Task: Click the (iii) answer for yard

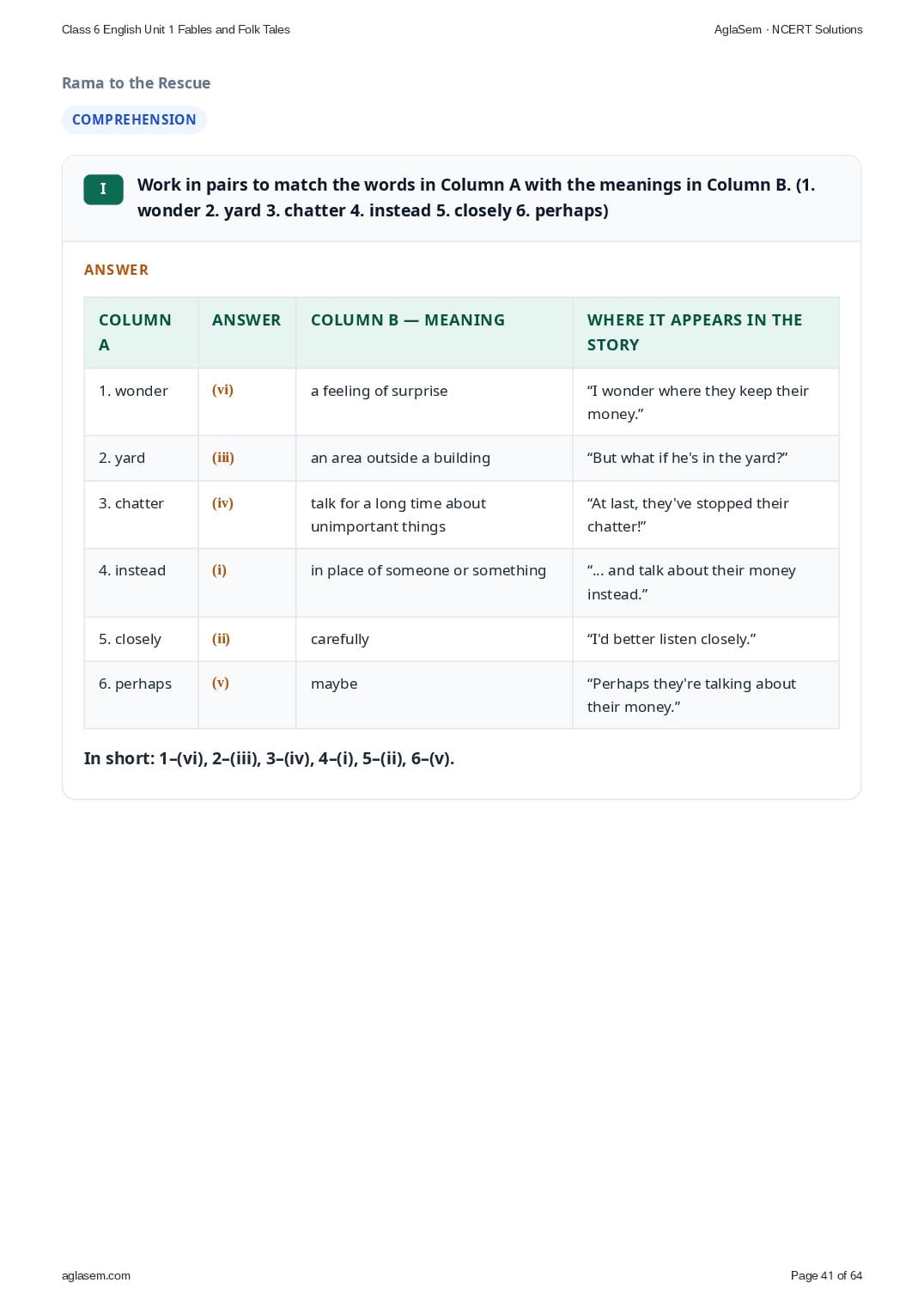Action: point(223,458)
